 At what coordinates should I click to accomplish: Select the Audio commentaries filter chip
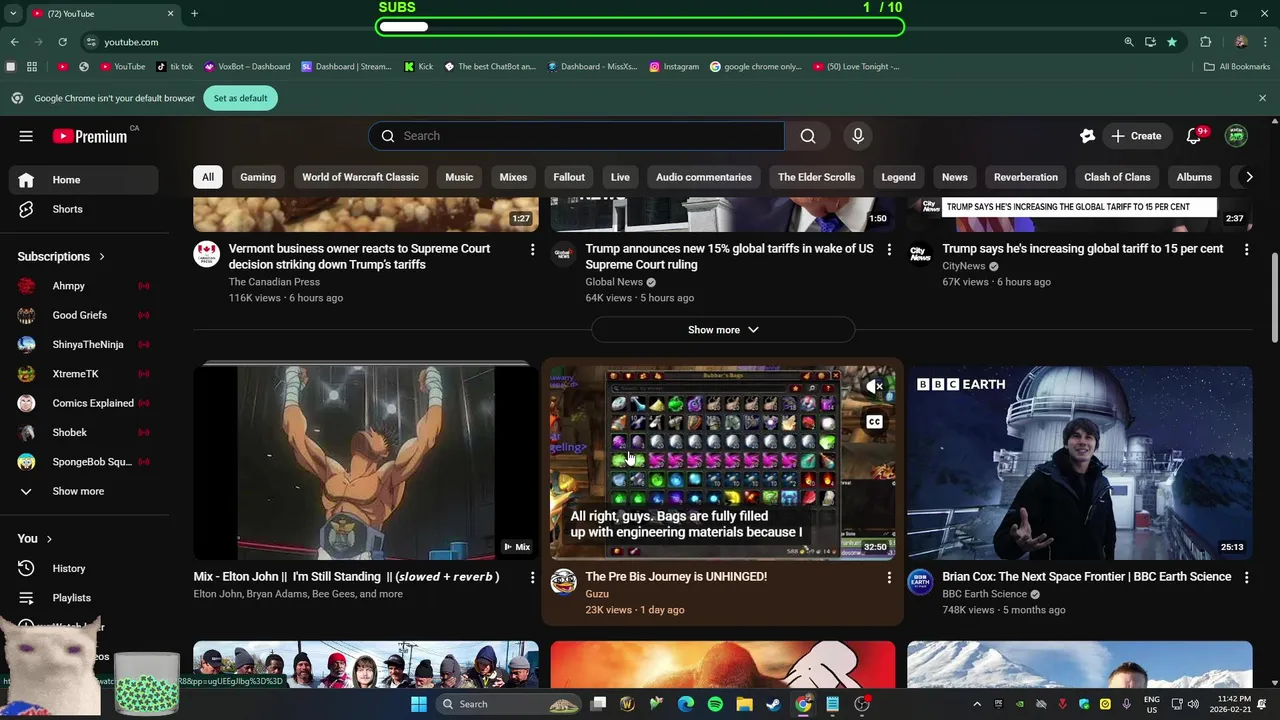[x=704, y=177]
